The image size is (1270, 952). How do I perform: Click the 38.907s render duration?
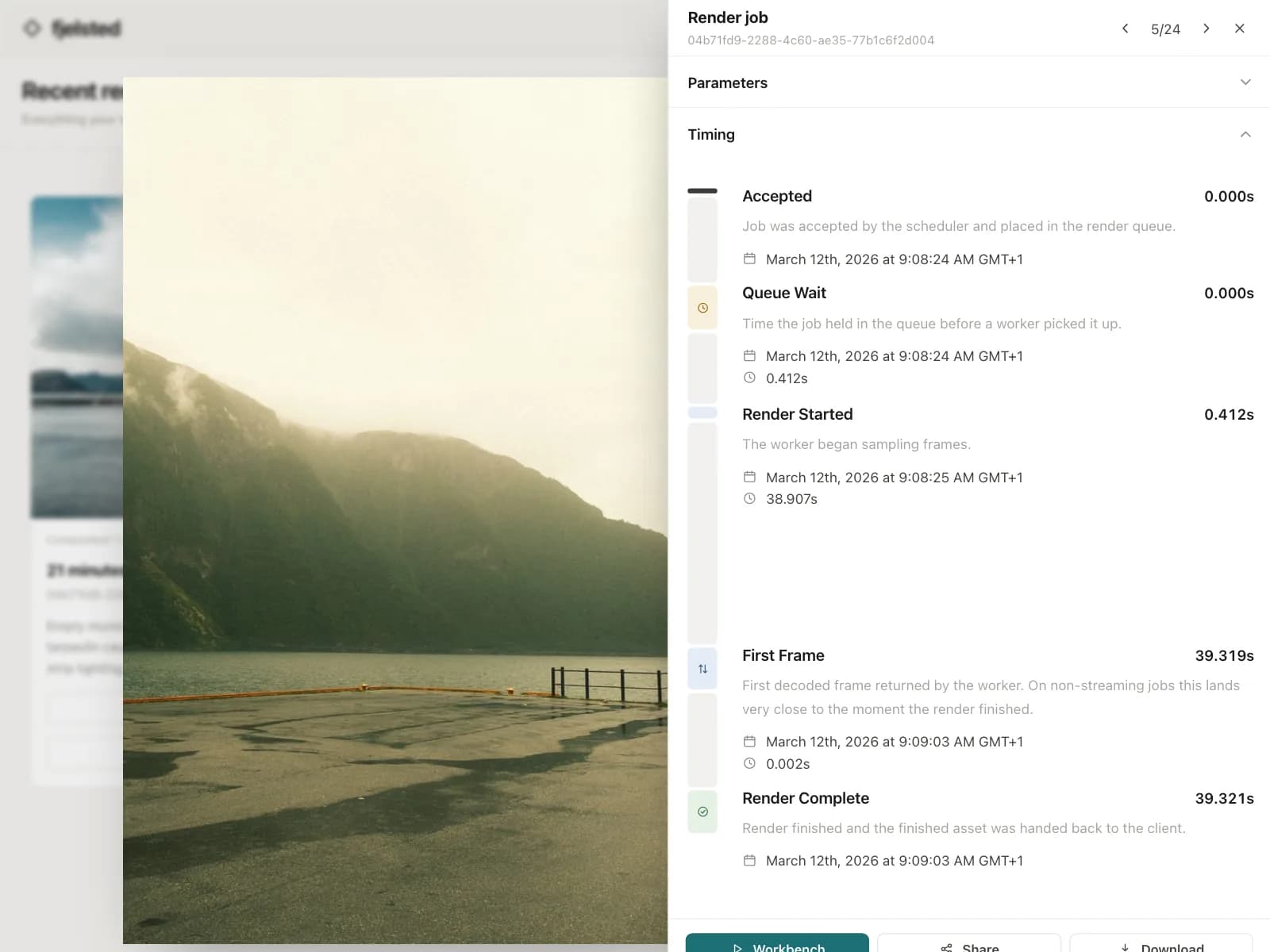[791, 499]
